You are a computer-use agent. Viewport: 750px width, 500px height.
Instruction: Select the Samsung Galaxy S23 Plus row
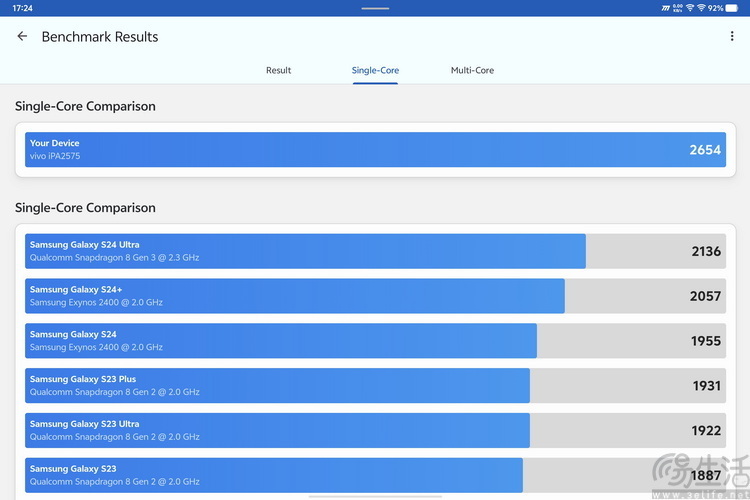coord(375,386)
